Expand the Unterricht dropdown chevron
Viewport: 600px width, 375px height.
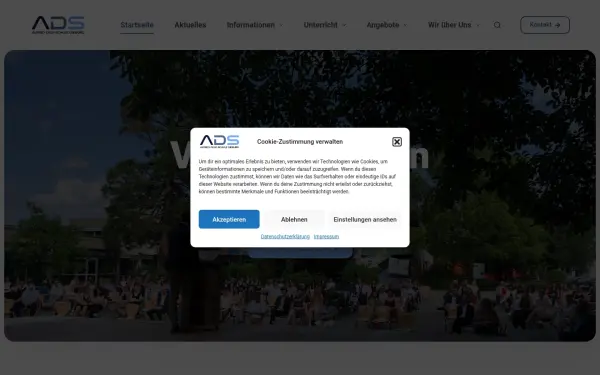[344, 25]
